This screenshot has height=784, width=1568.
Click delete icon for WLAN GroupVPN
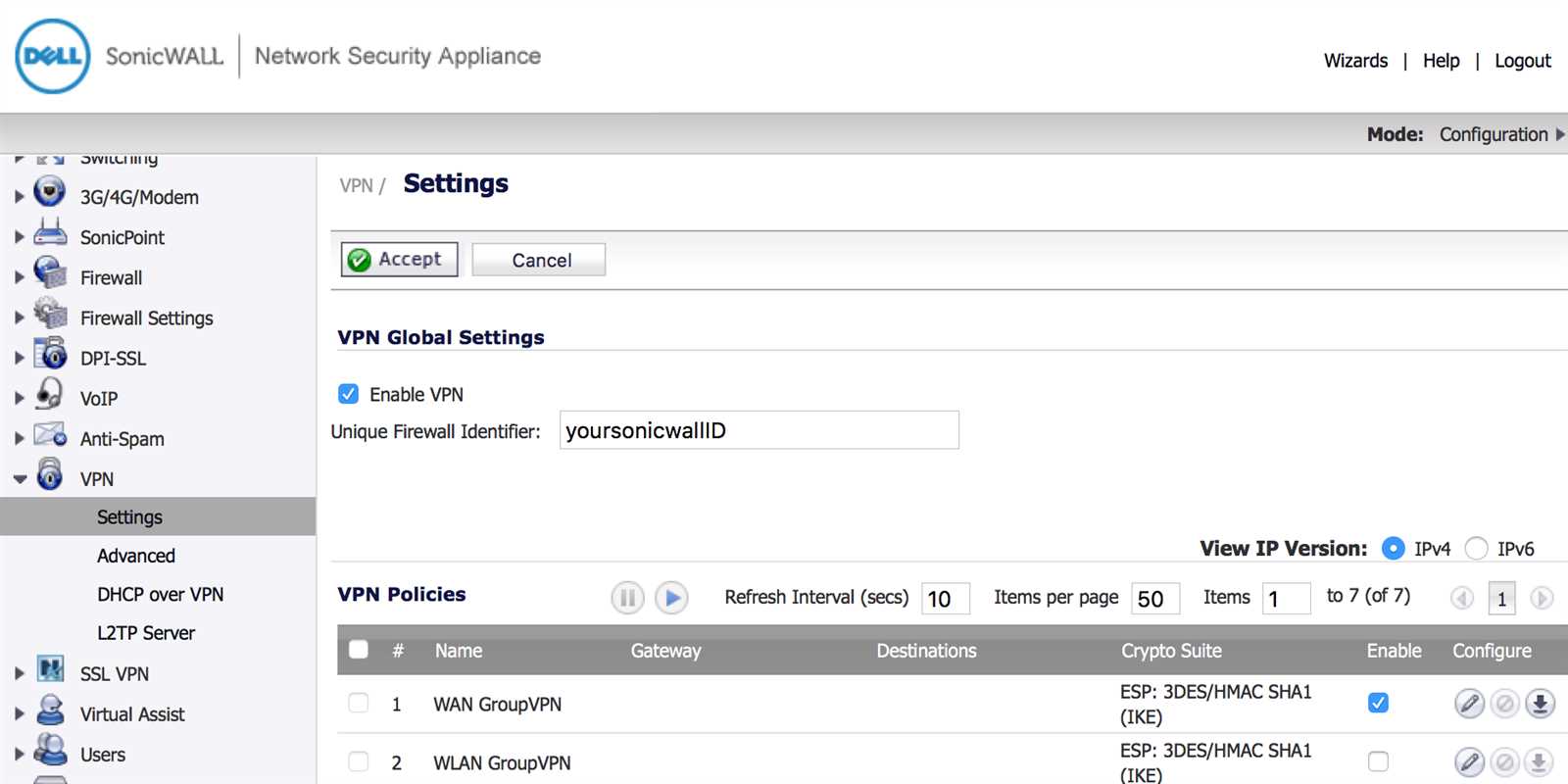[x=1505, y=761]
